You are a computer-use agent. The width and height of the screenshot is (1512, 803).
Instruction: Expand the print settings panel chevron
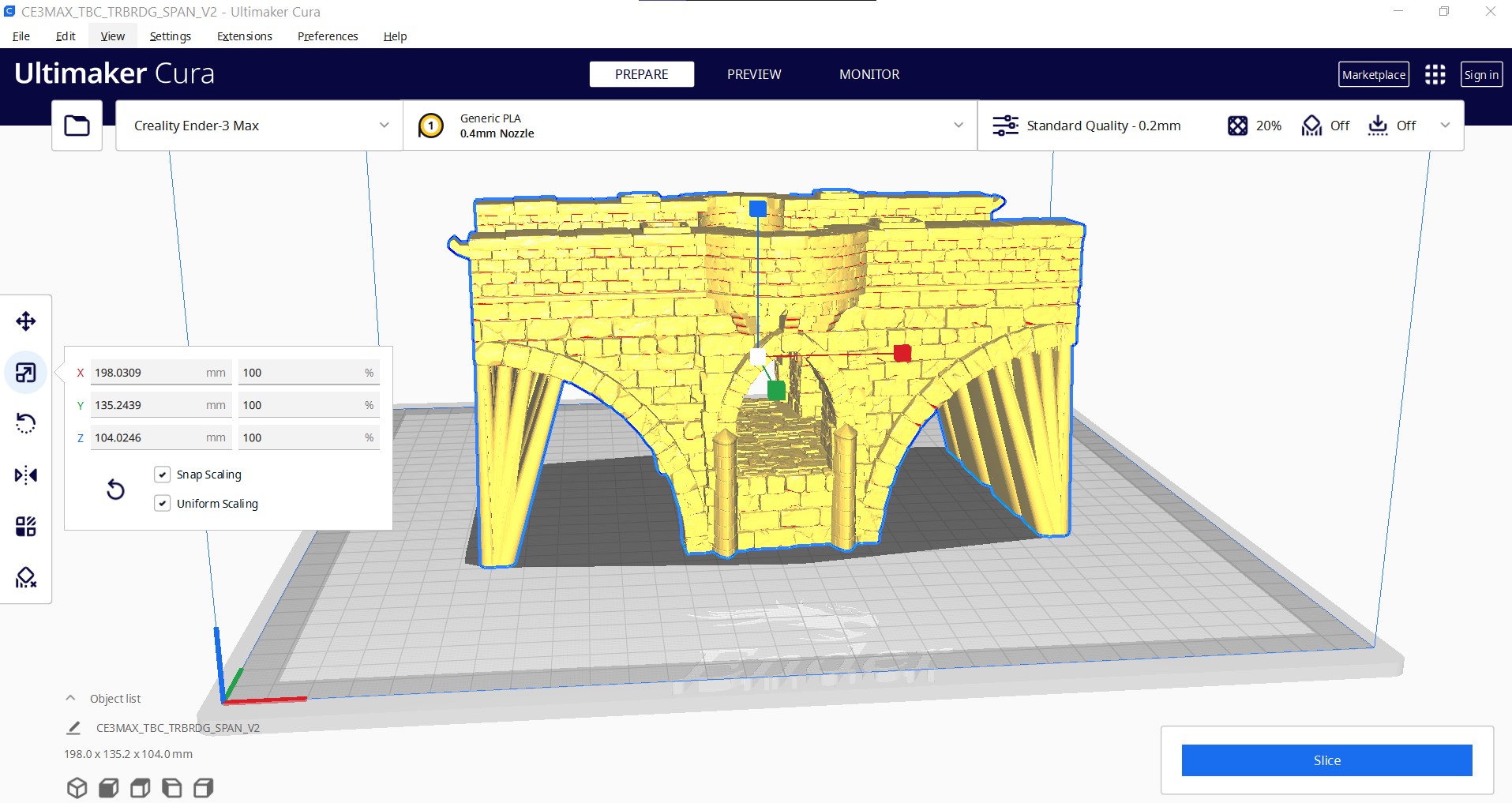(1445, 126)
